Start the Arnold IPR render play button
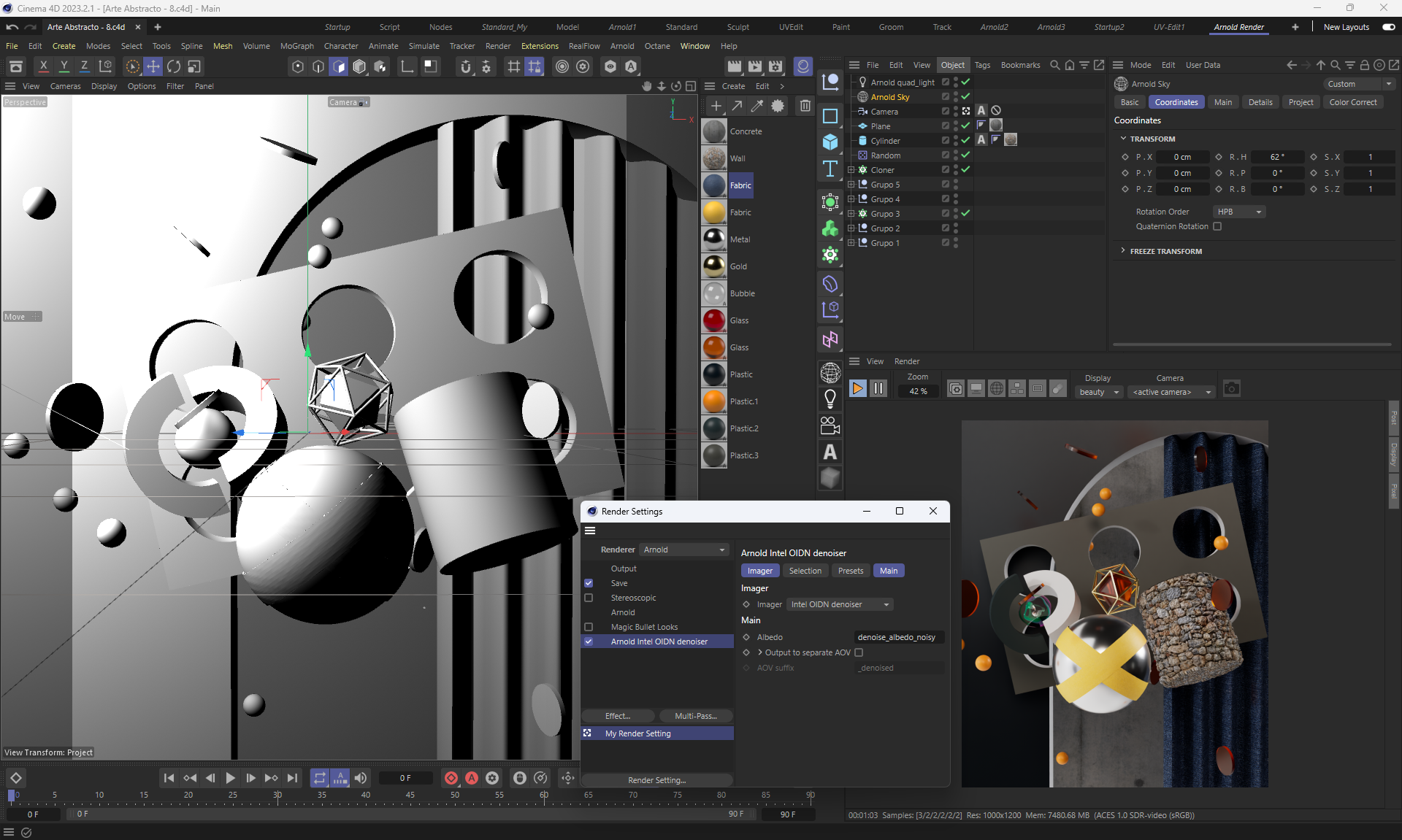This screenshot has height=840, width=1402. coord(858,389)
